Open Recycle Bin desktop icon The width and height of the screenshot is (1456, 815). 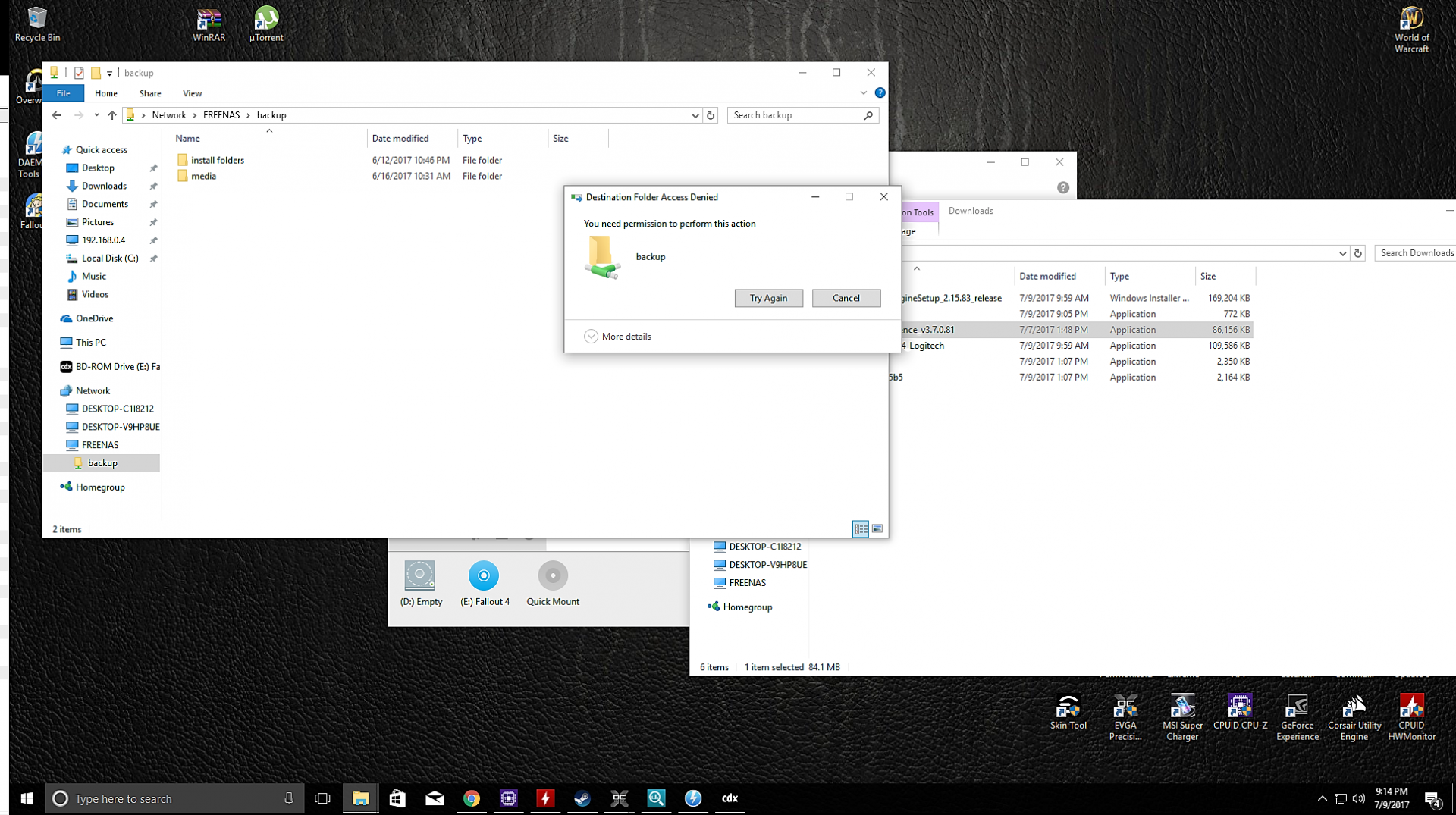pos(37,24)
